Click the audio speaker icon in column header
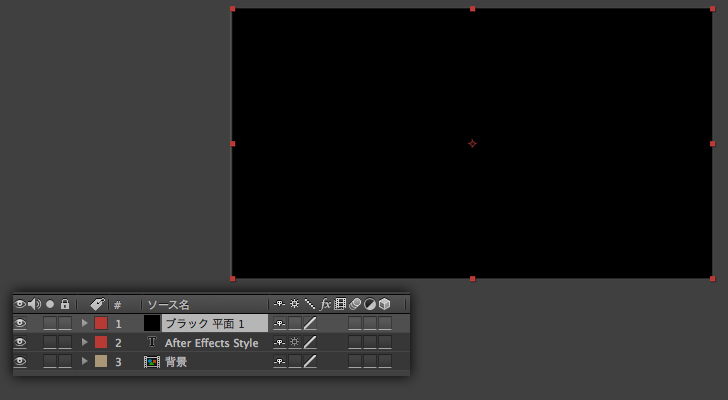 pos(34,304)
